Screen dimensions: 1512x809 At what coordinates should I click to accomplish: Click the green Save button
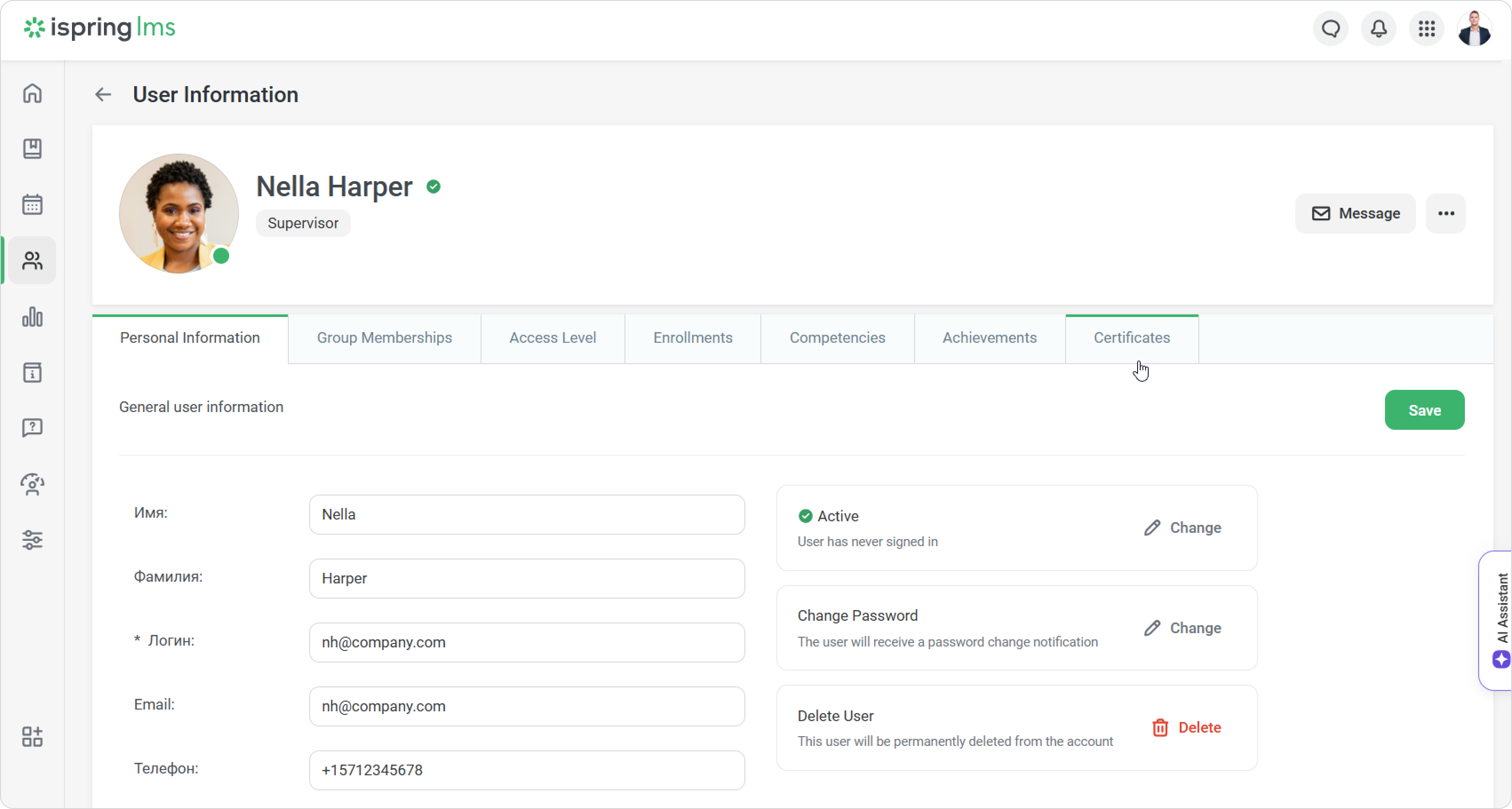click(1424, 410)
